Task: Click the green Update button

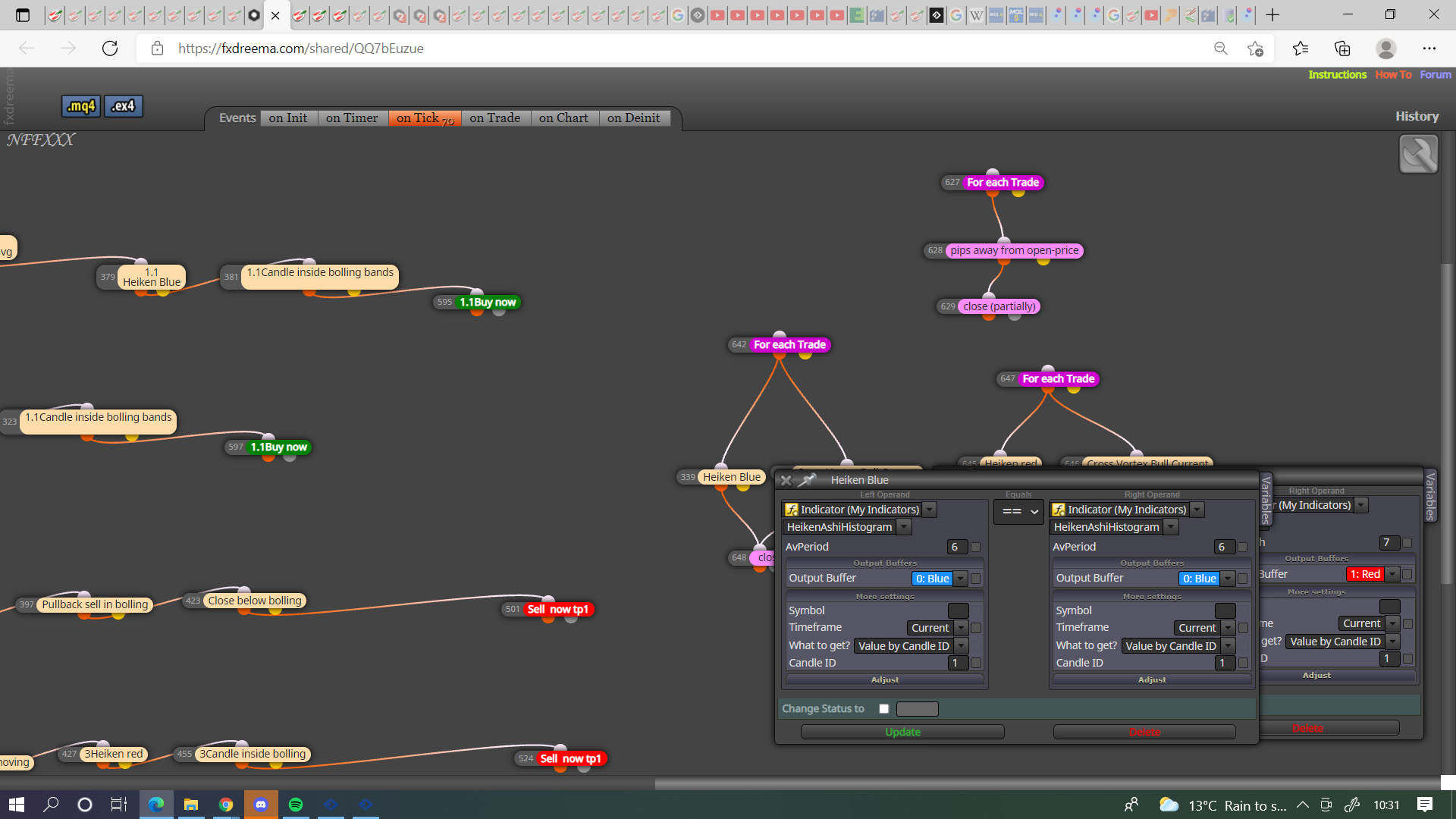Action: 902,732
